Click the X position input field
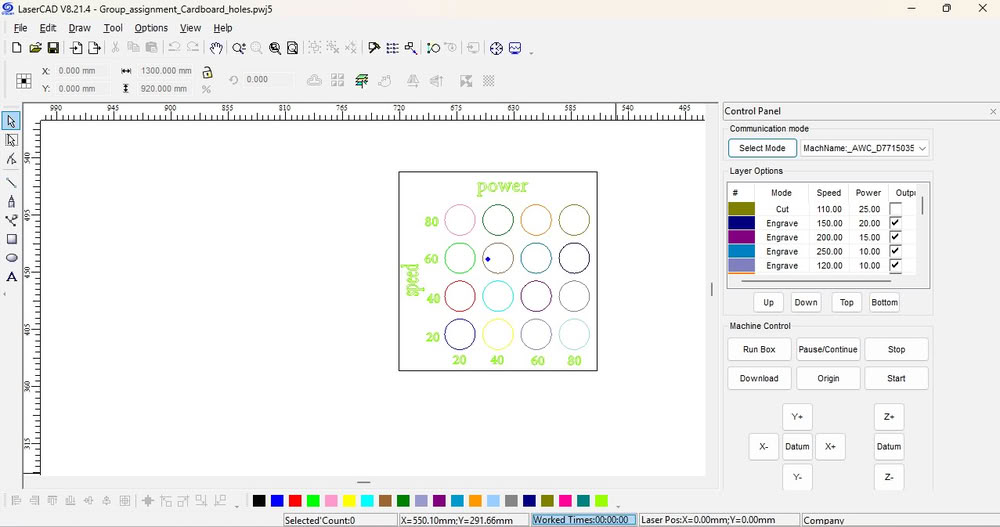This screenshot has height=527, width=1000. pyautogui.click(x=81, y=71)
